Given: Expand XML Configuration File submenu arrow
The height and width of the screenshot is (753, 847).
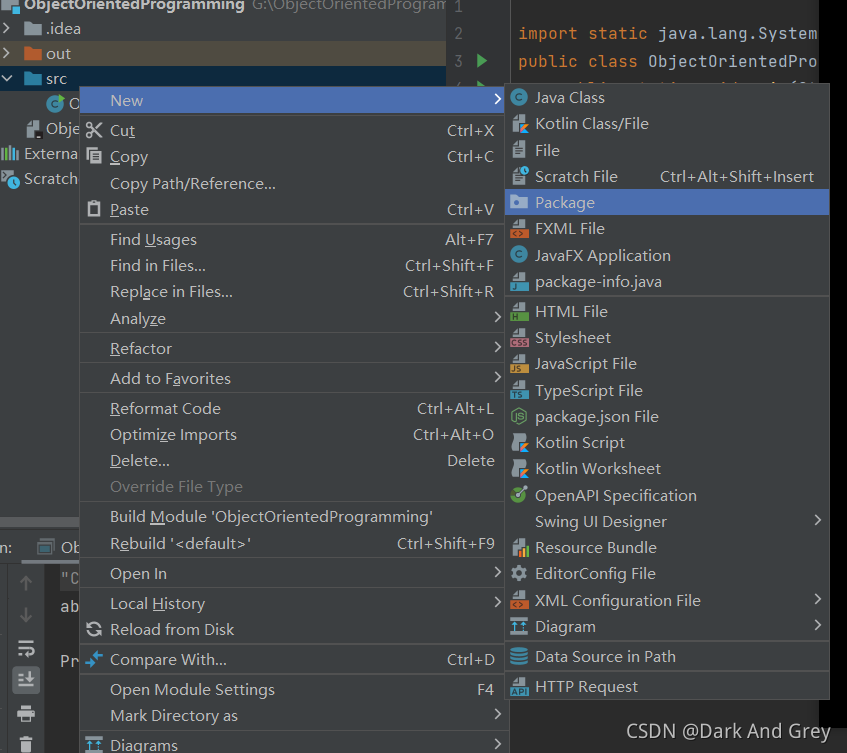Looking at the screenshot, I should coord(817,599).
